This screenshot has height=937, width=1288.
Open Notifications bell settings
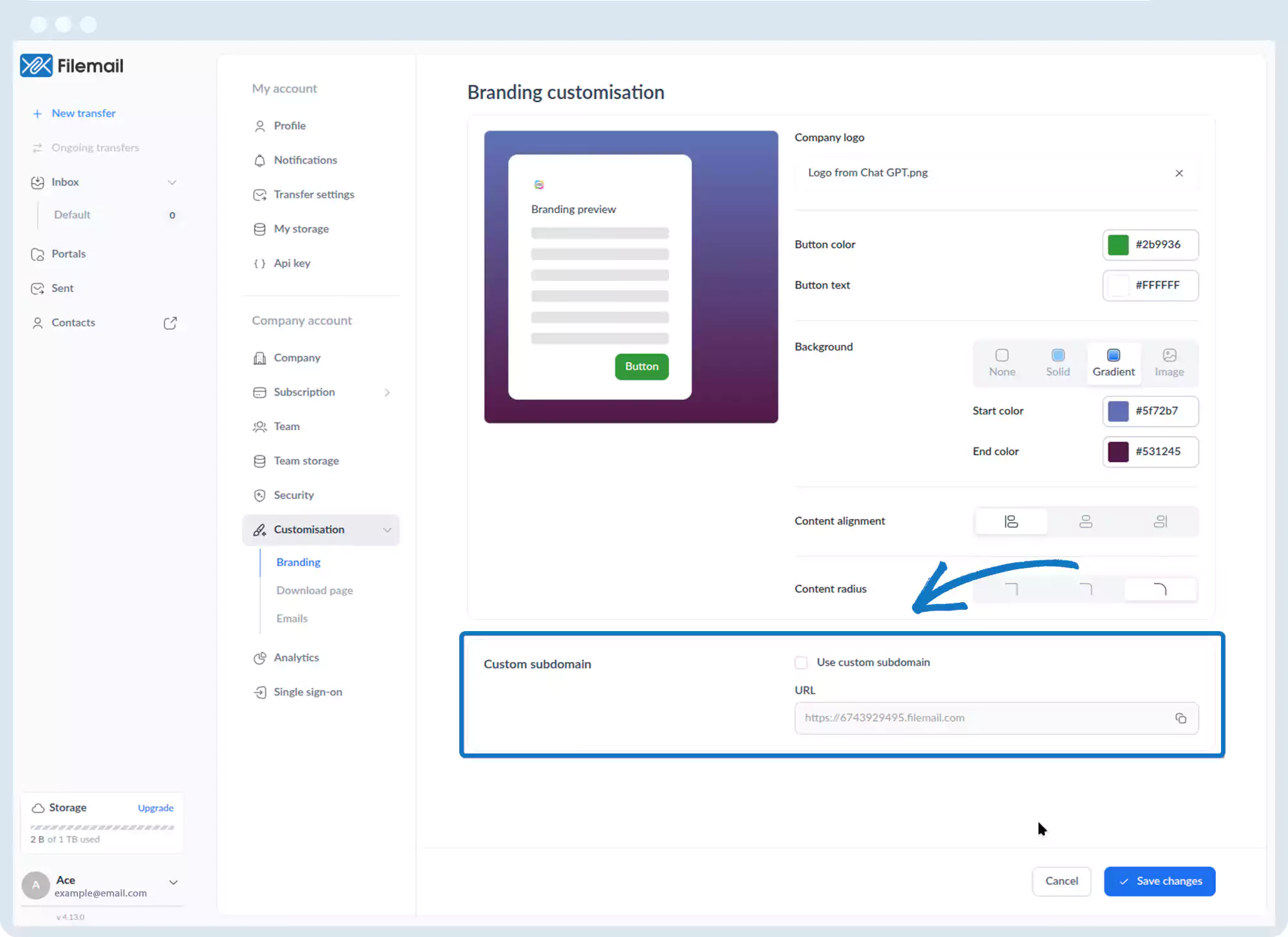pyautogui.click(x=305, y=160)
